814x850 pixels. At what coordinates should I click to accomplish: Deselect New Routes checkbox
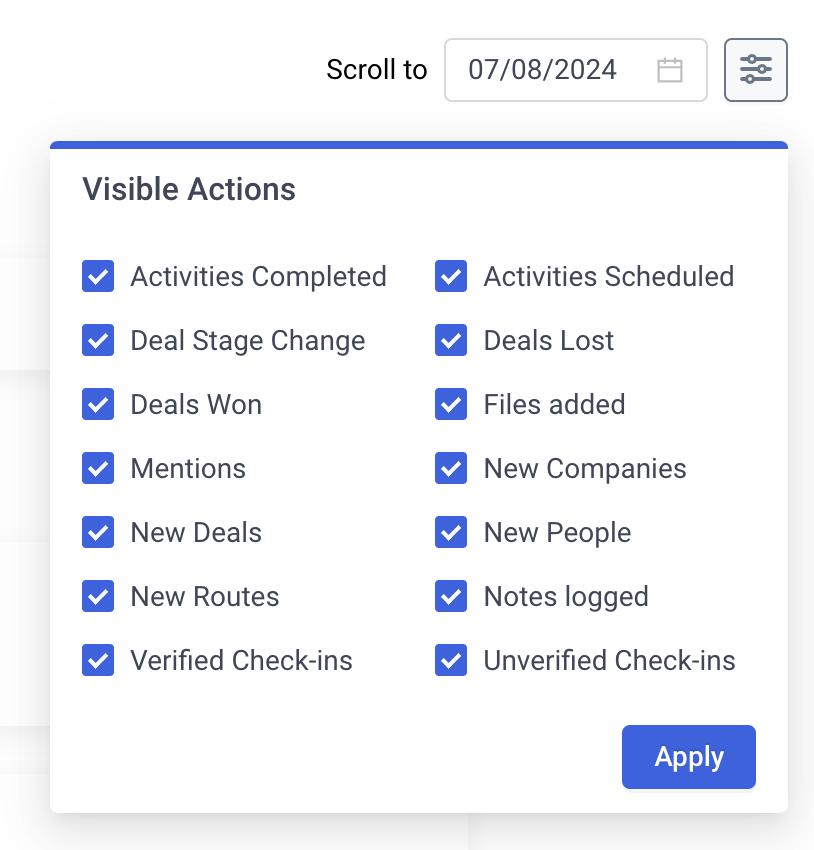click(98, 596)
